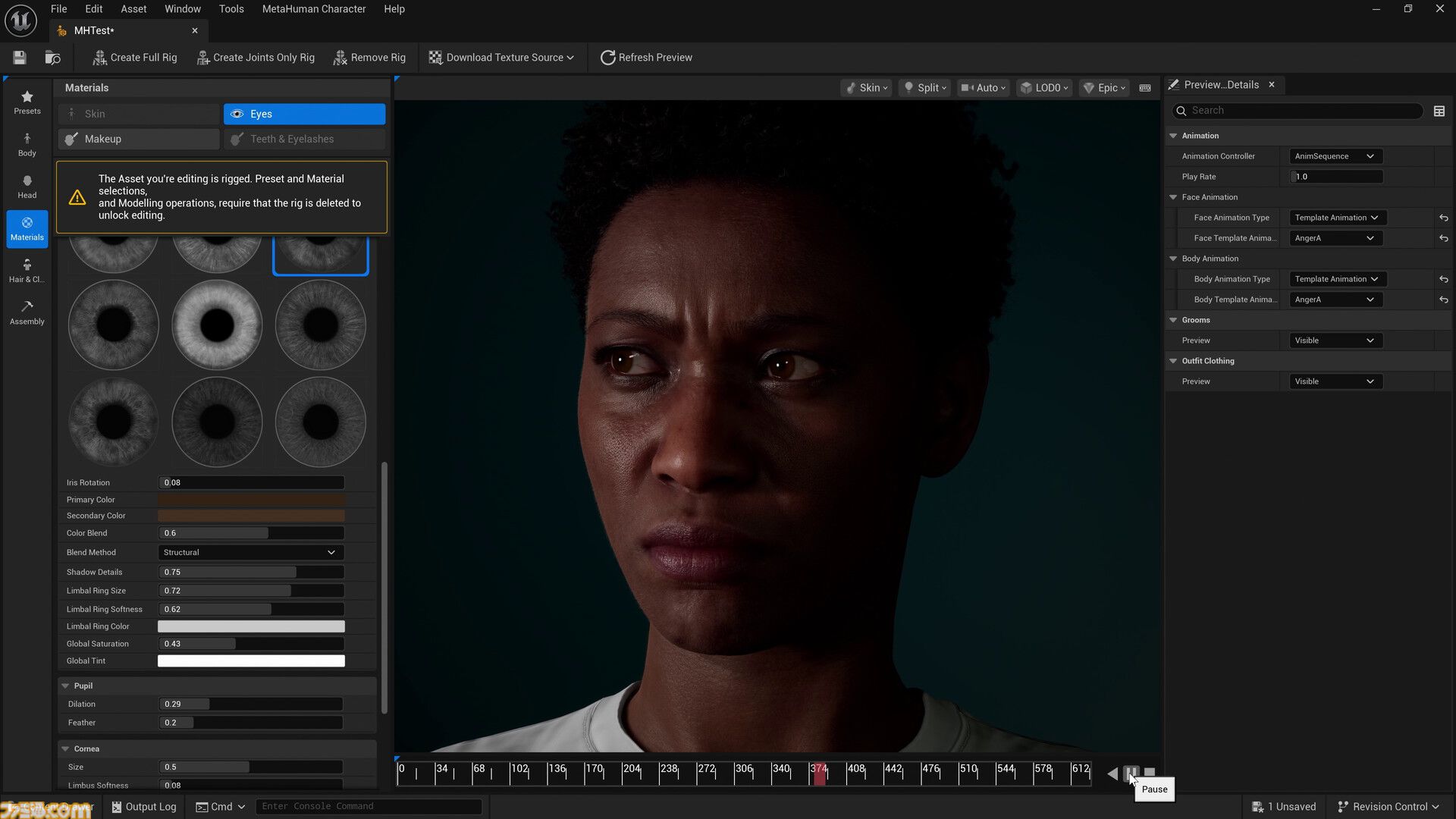Open the Window menu
The width and height of the screenshot is (1456, 819).
coord(183,9)
